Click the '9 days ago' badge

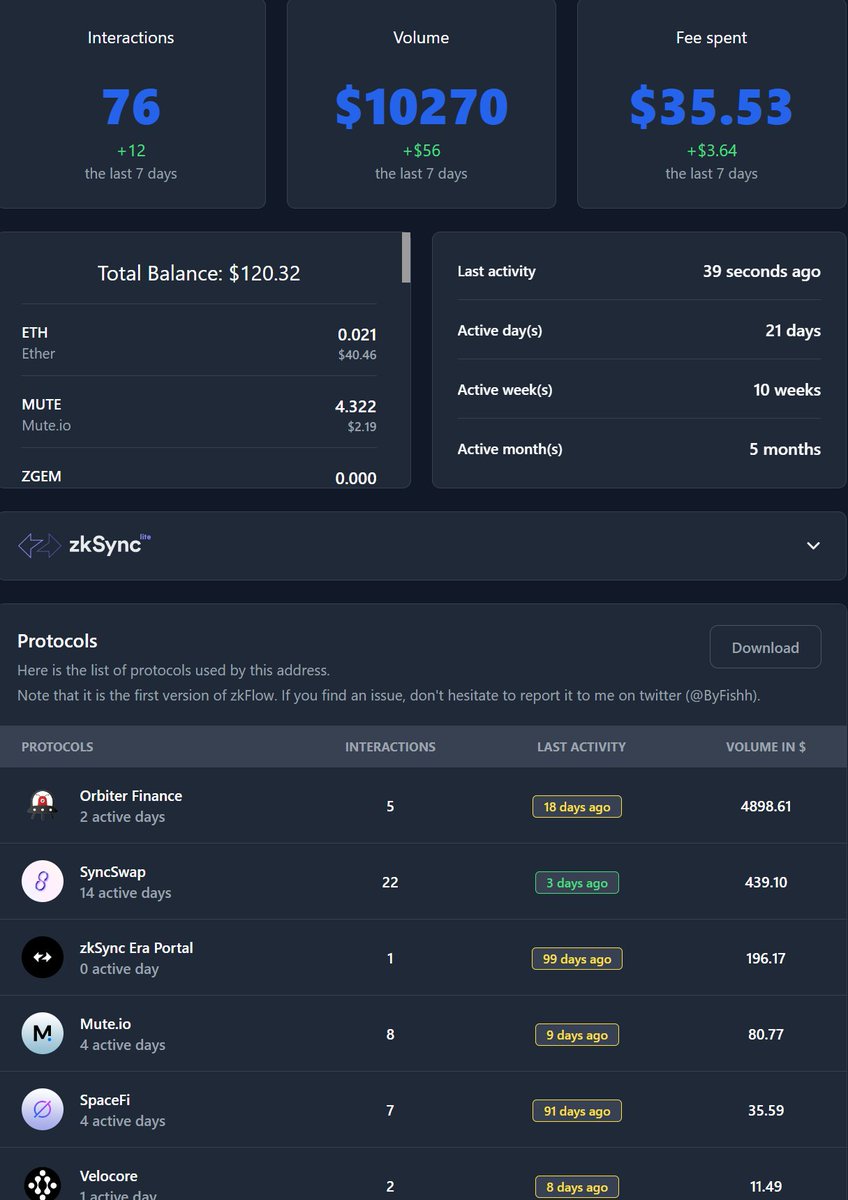click(577, 1034)
